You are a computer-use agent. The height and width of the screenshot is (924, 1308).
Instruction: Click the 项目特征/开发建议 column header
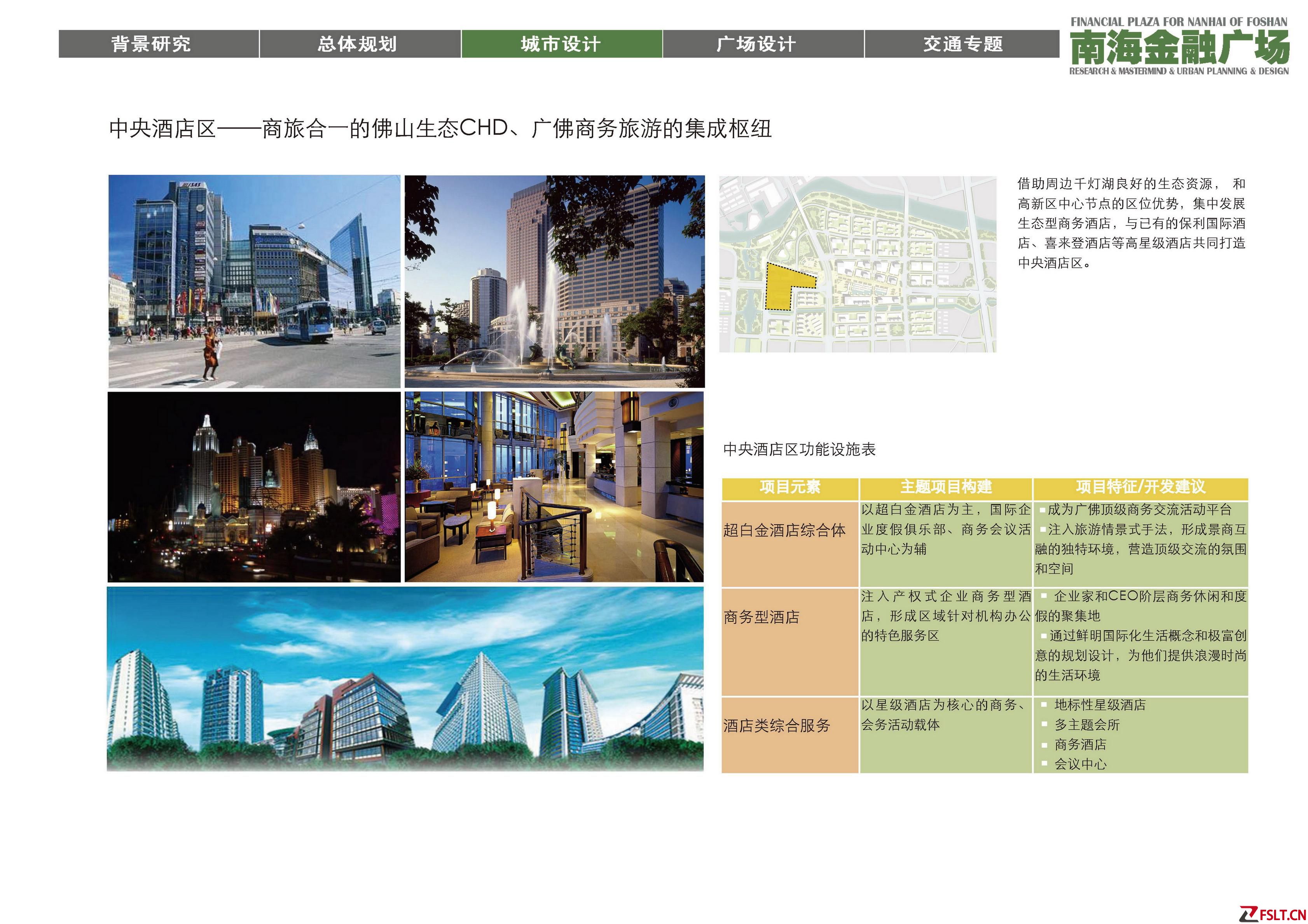(1140, 487)
